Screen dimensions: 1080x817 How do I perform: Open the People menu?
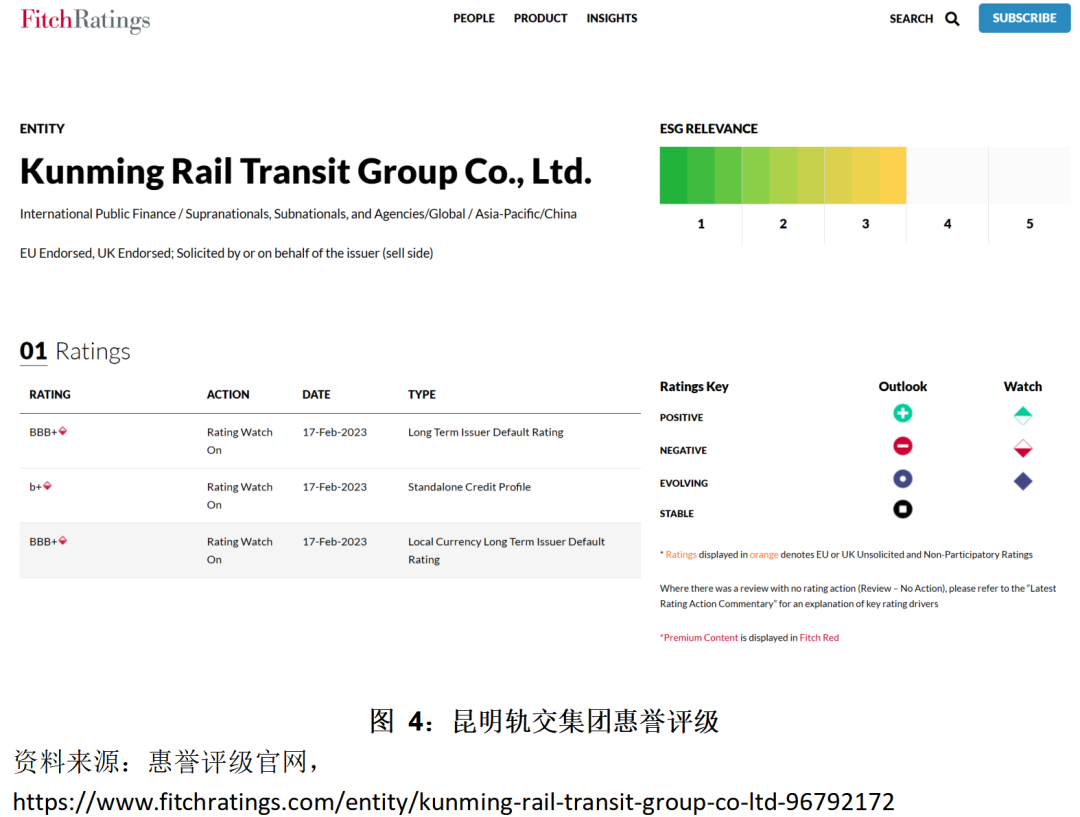473,18
